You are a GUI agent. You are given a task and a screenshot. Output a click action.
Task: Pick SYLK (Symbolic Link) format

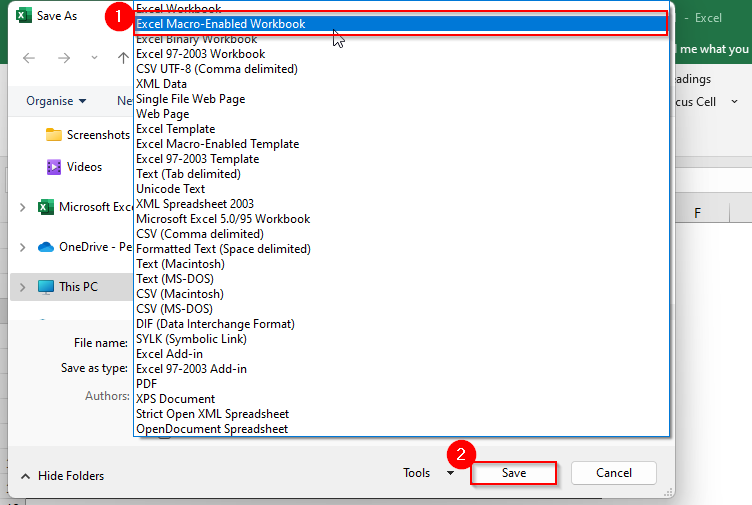click(x=401, y=339)
